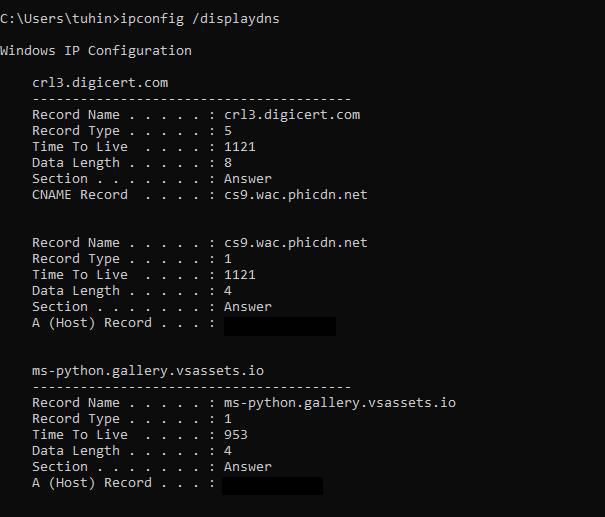Screen dimensions: 605x517
Task: Select the Windows IP Configuration line
Action: [x=96, y=50]
